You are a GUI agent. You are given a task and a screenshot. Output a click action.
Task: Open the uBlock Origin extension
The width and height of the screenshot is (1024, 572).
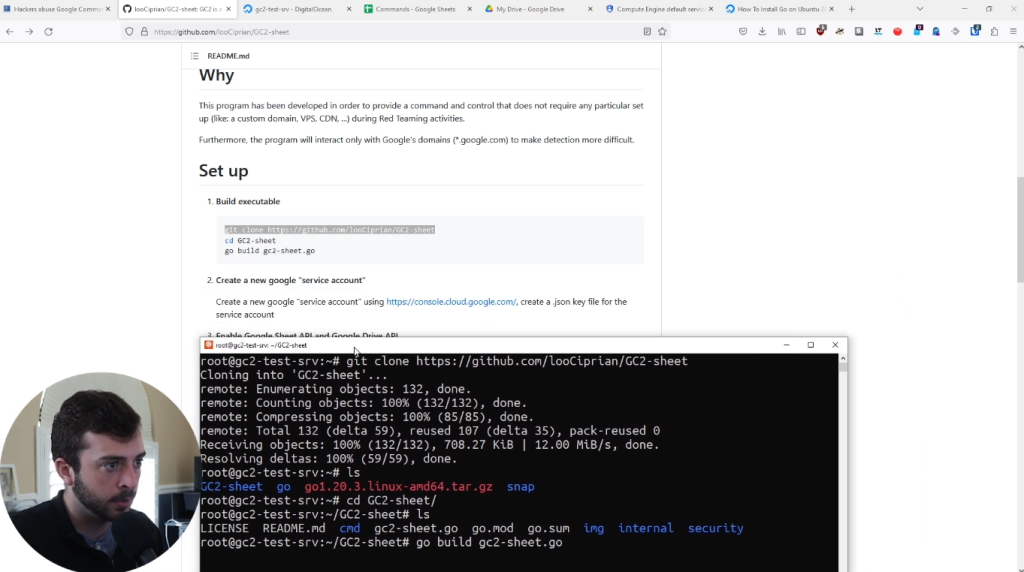[x=821, y=31]
